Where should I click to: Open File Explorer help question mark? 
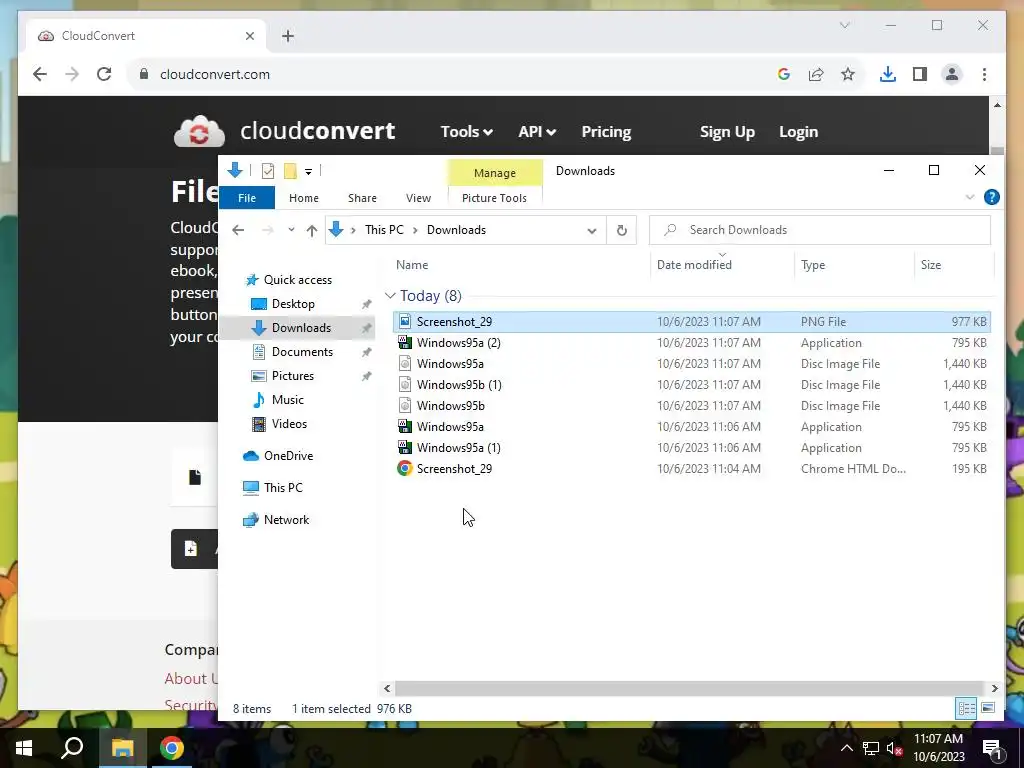[x=991, y=197]
